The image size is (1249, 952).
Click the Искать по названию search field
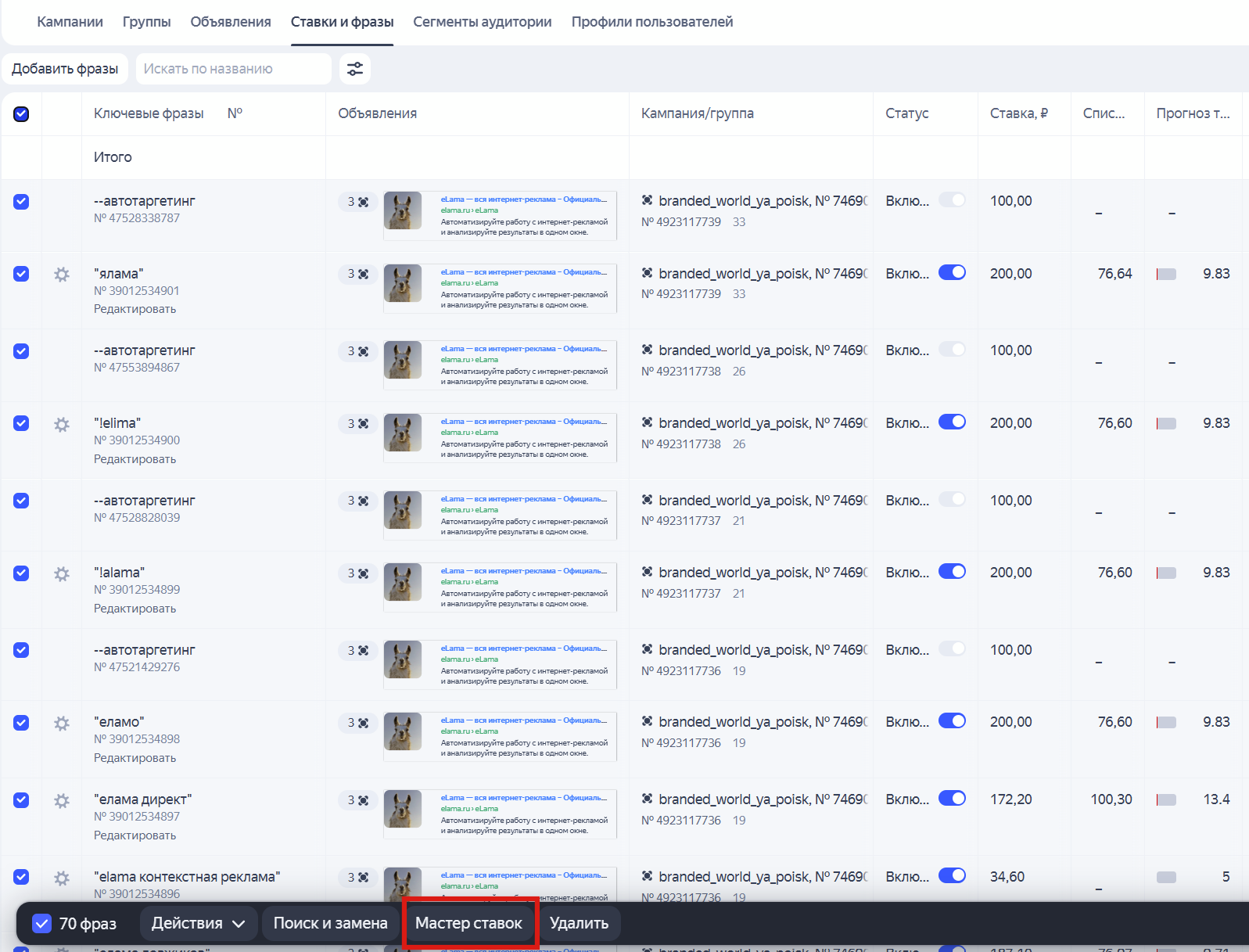[x=233, y=69]
